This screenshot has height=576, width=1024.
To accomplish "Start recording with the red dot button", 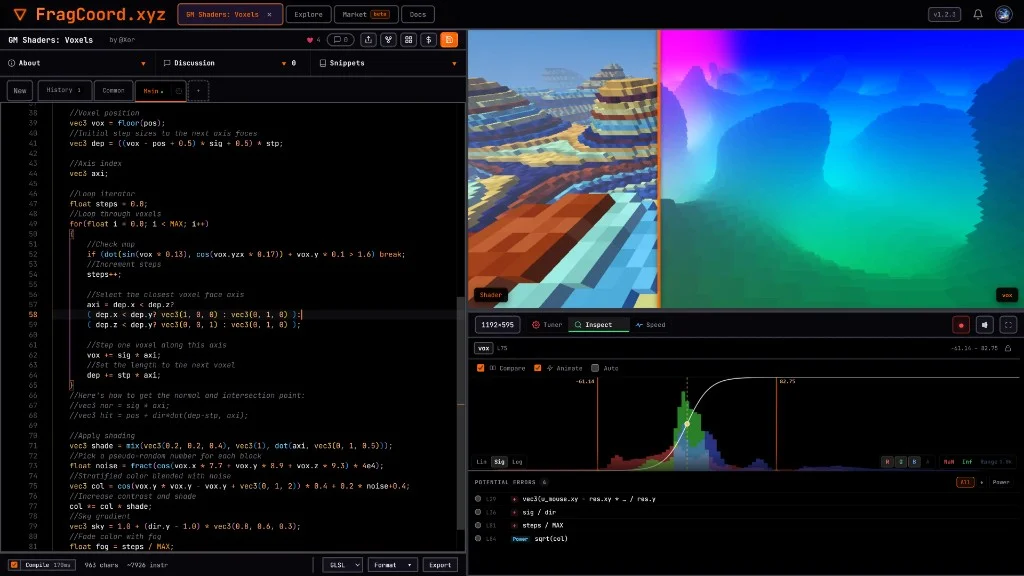I will (x=961, y=325).
